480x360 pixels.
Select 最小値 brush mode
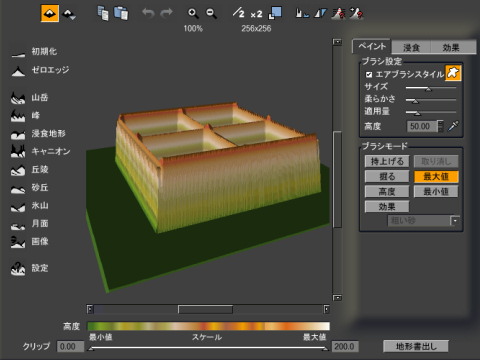[436, 192]
